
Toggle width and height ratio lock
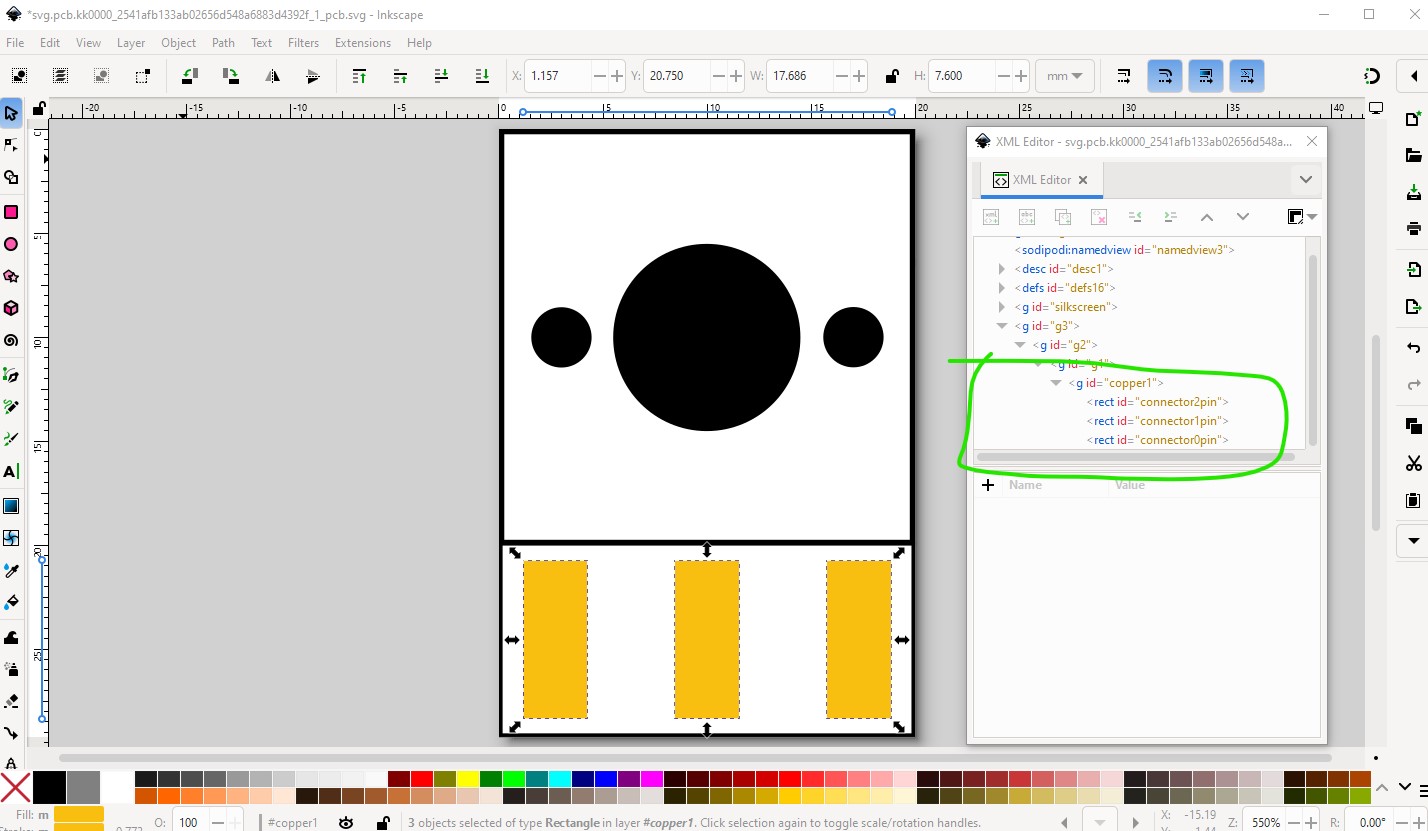[x=891, y=76]
